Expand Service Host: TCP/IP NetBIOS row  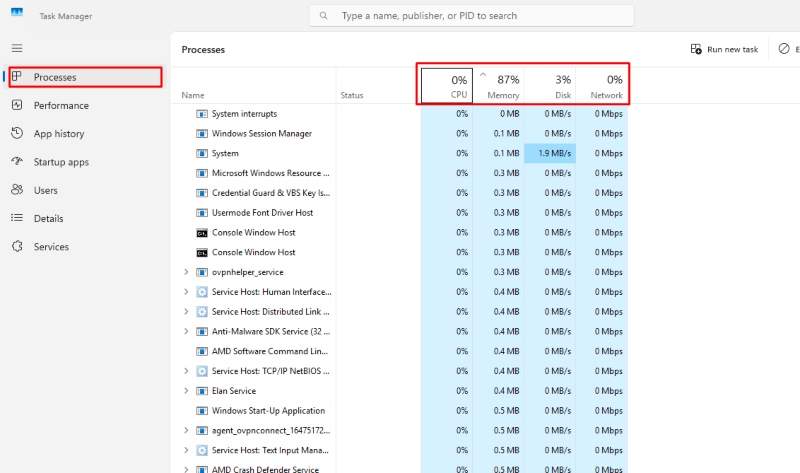coord(186,371)
